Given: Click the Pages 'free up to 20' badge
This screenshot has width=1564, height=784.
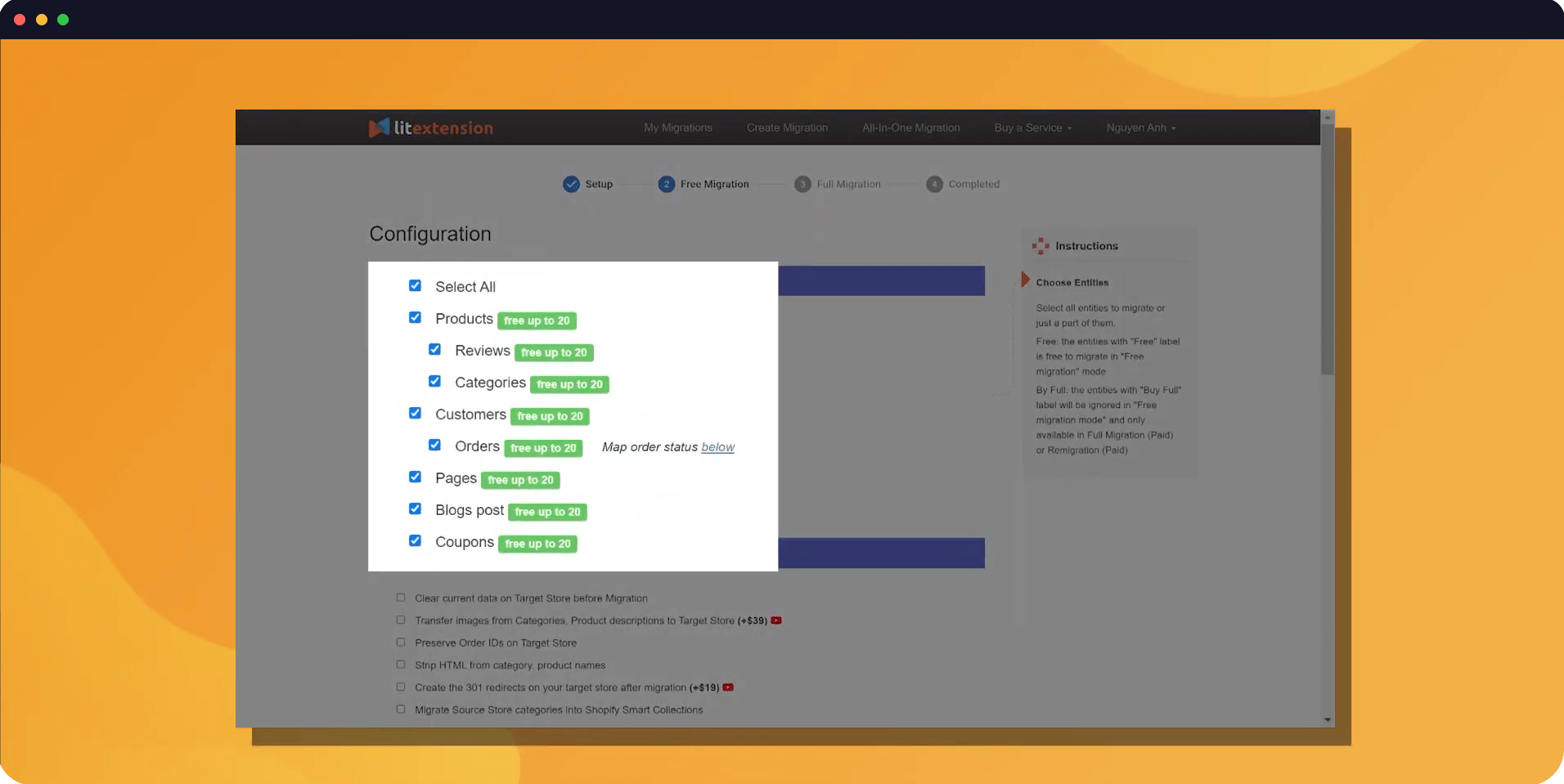Looking at the screenshot, I should (x=520, y=480).
